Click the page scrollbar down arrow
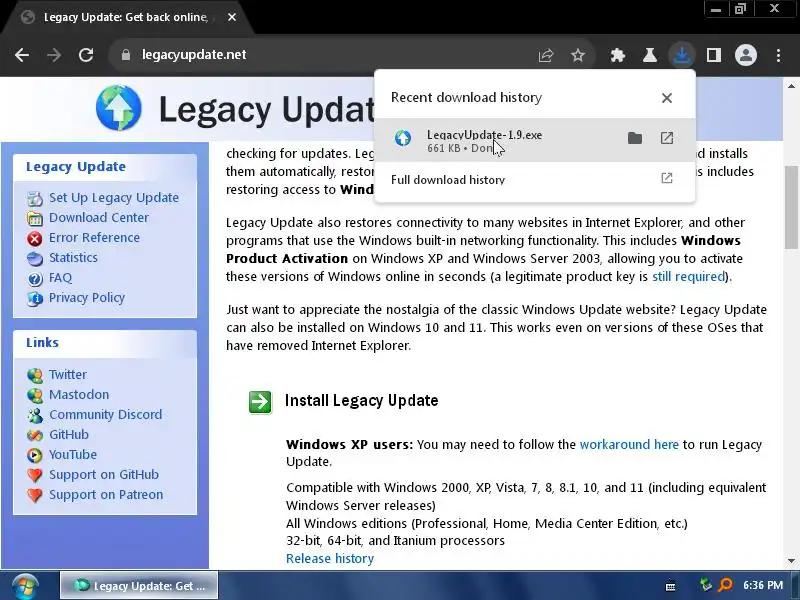 [791, 561]
